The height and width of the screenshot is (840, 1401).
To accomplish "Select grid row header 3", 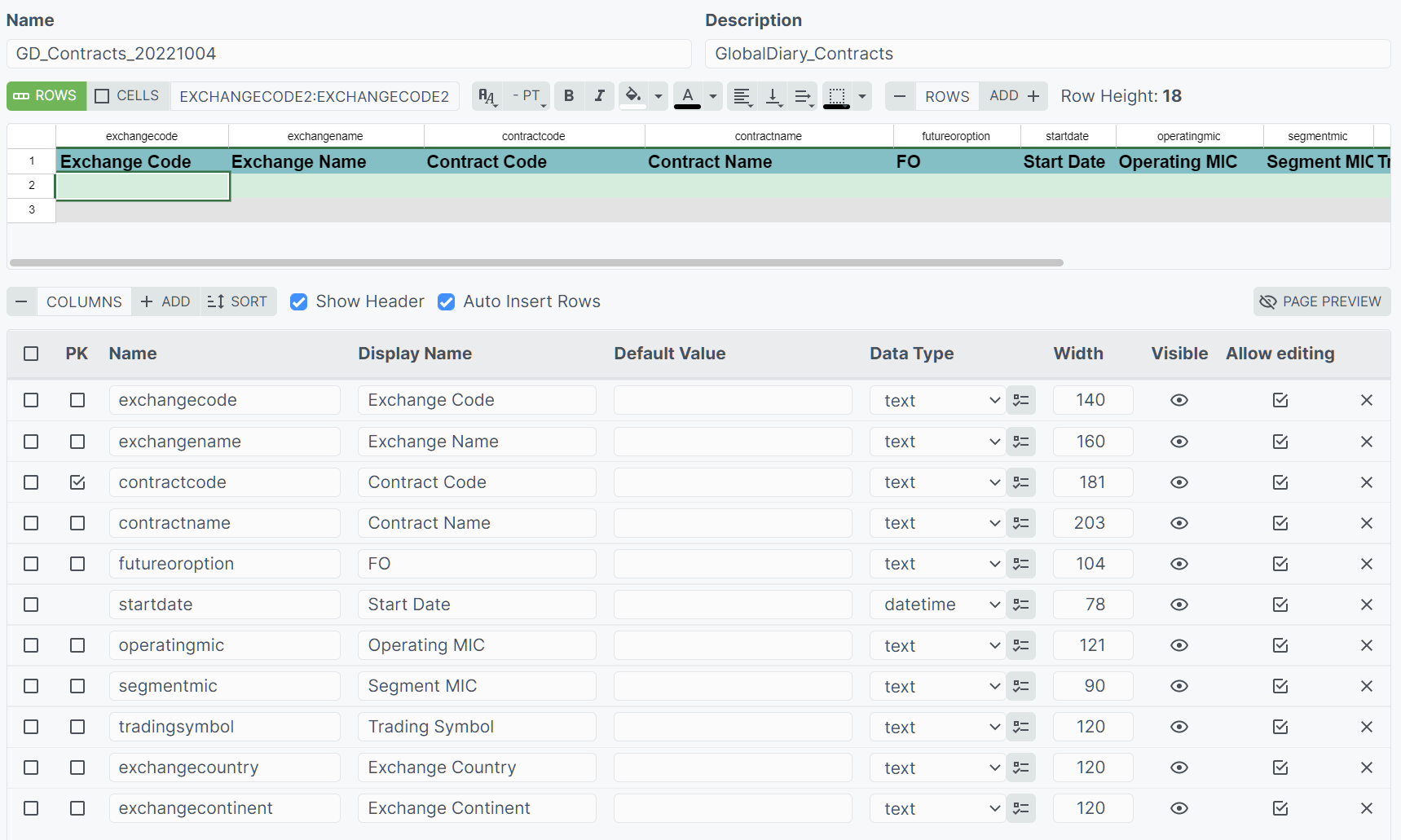I will tap(32, 210).
